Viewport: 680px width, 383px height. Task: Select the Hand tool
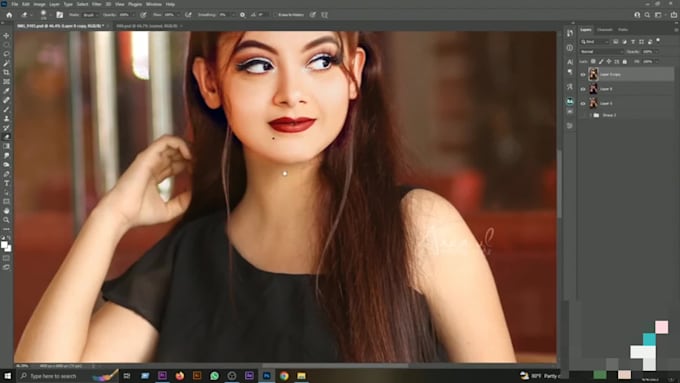[x=6, y=211]
